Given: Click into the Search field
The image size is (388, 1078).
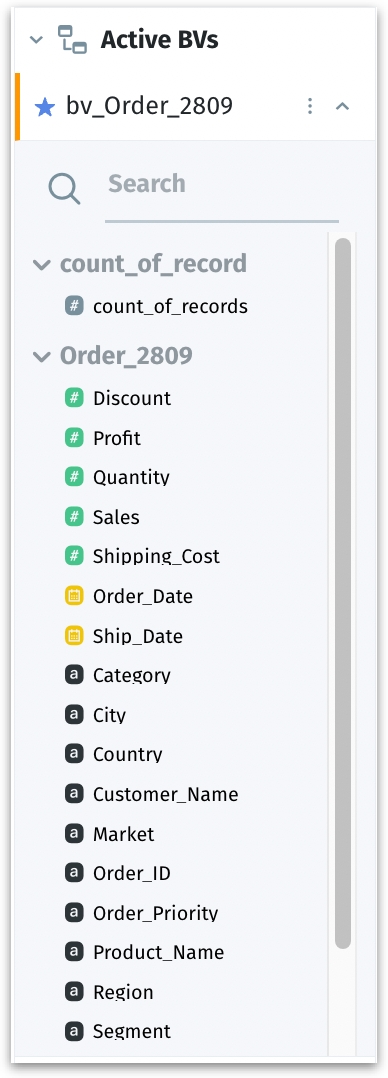Looking at the screenshot, I should 222,184.
